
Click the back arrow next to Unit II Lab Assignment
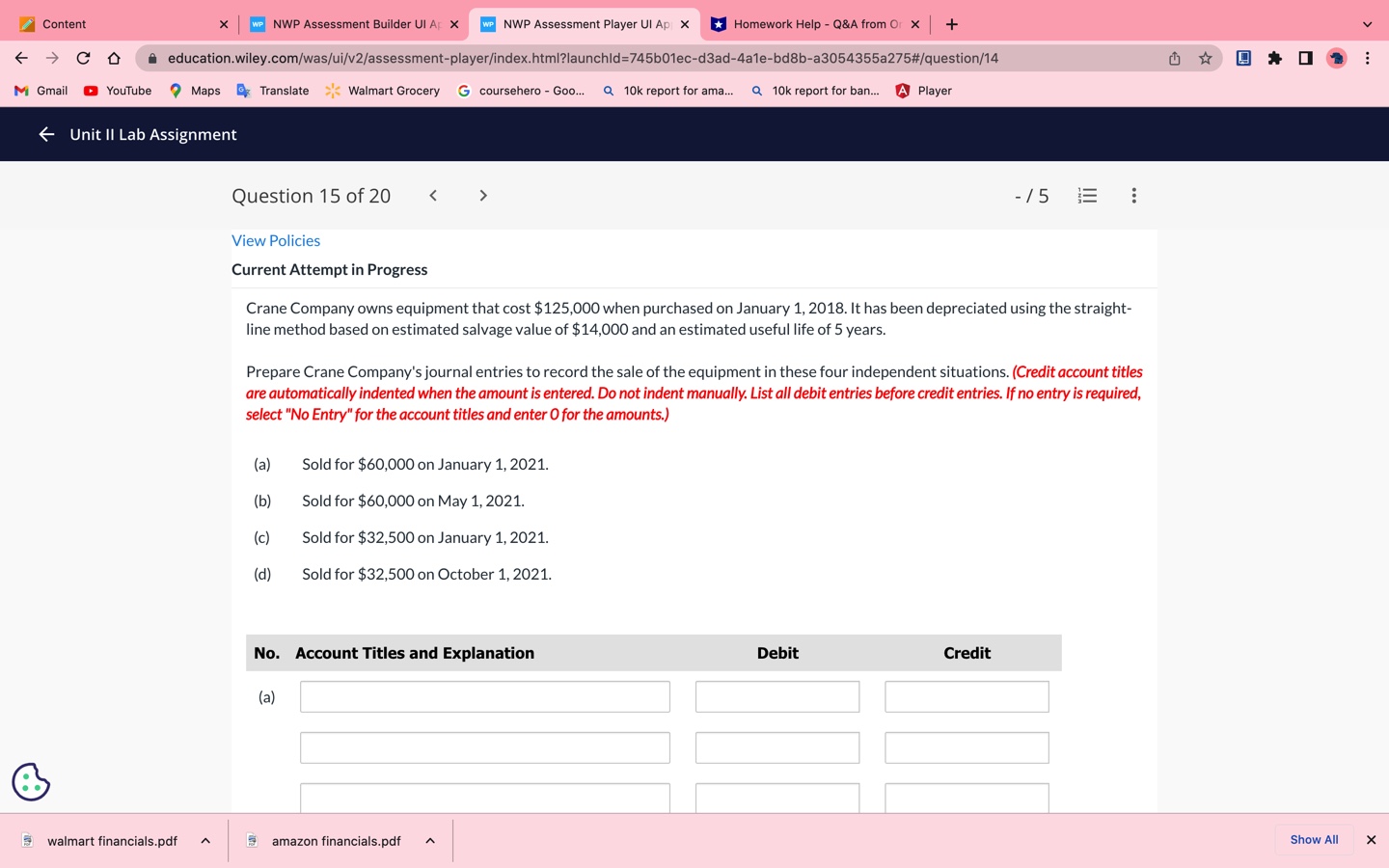pos(45,134)
